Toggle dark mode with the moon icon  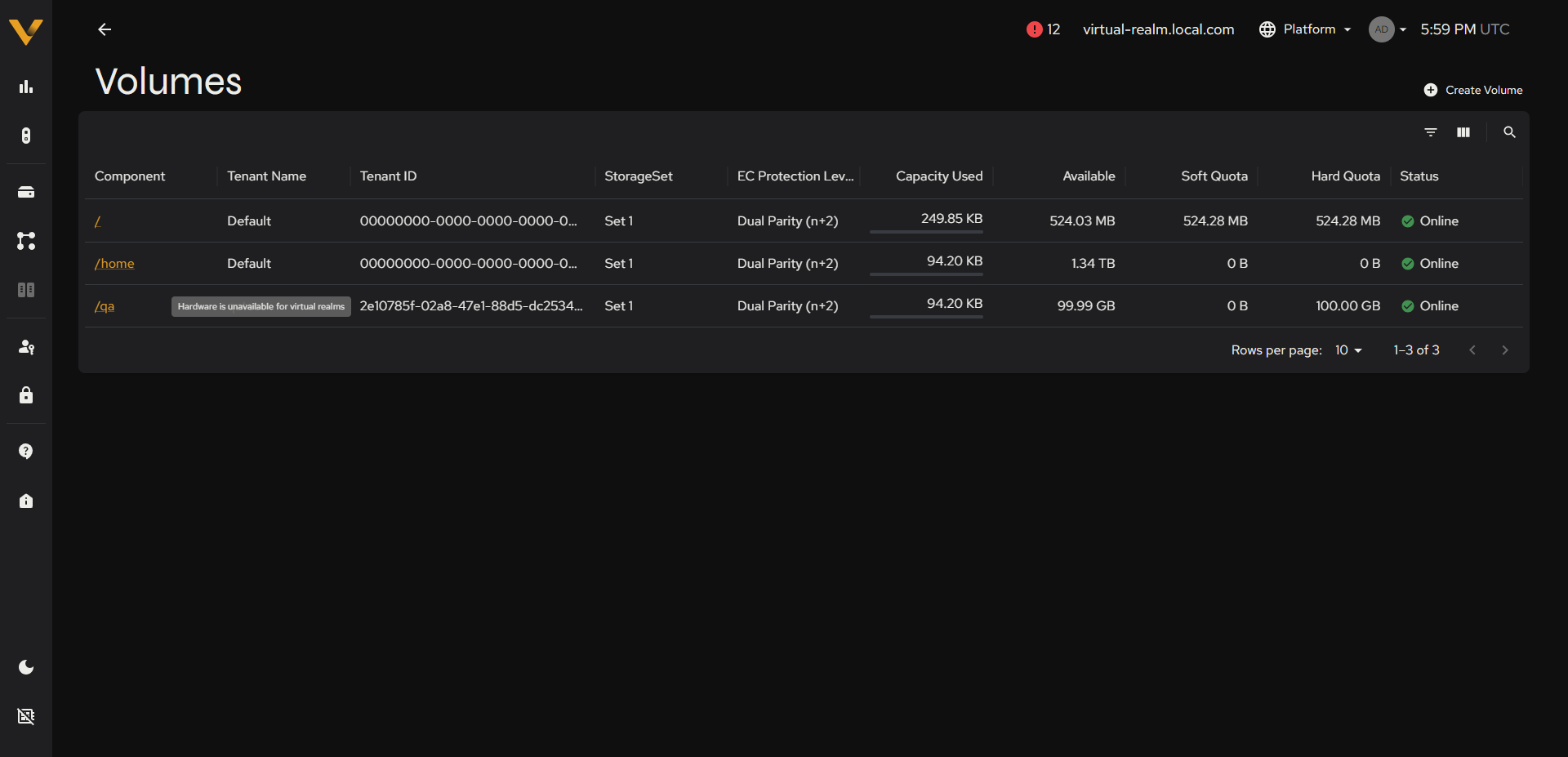click(26, 667)
